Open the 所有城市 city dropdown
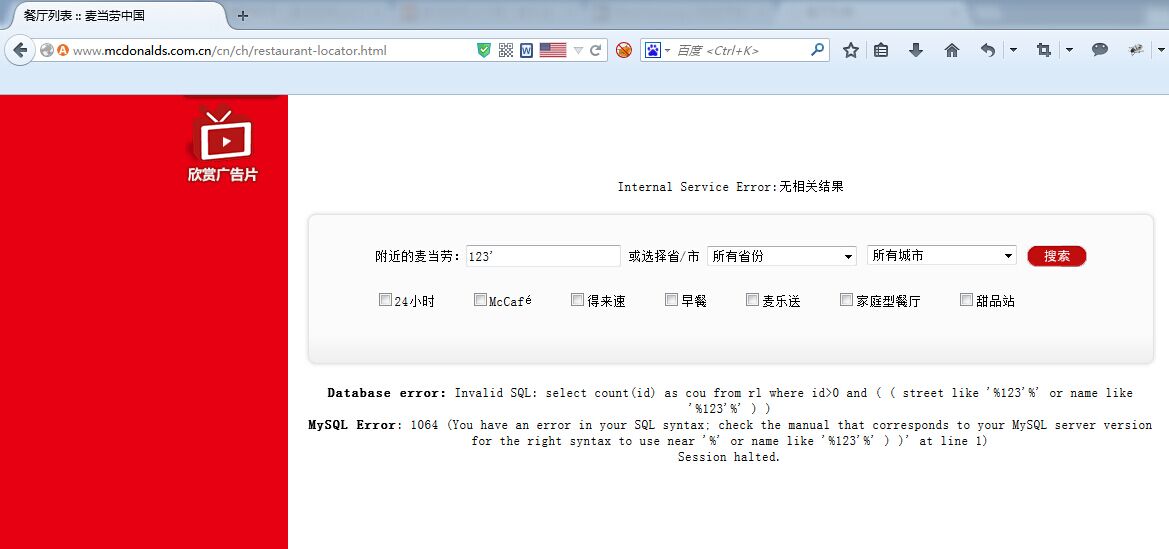Viewport: 1169px width, 549px height. (x=942, y=255)
